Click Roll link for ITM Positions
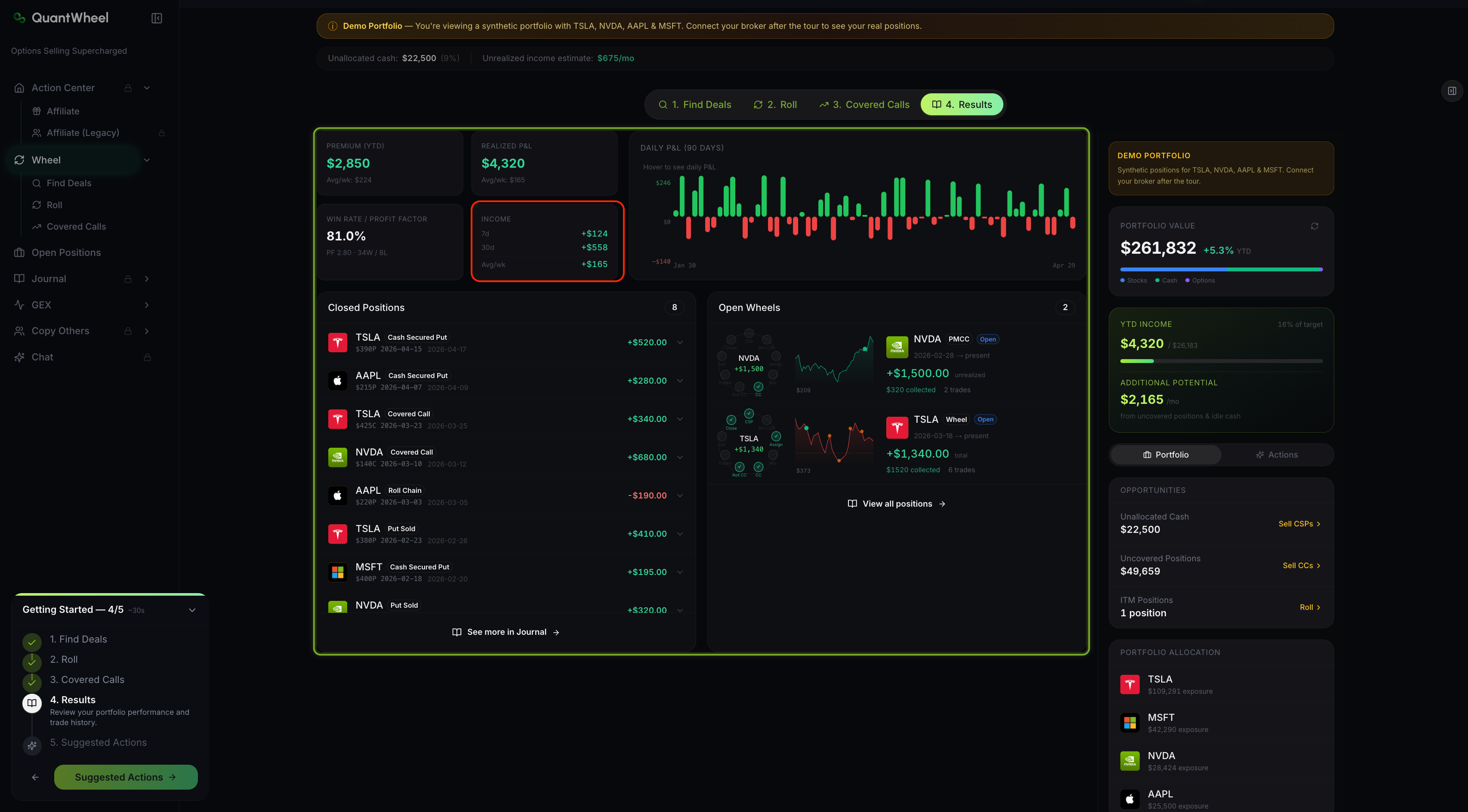Image resolution: width=1468 pixels, height=812 pixels. 1310,607
